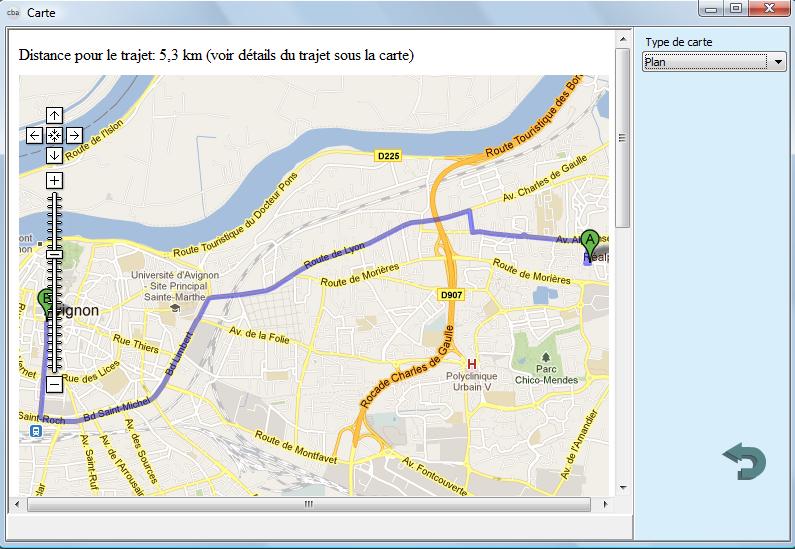Screen dimensions: 795x549
Task: Pan the map right with arrow button
Action: 74,135
